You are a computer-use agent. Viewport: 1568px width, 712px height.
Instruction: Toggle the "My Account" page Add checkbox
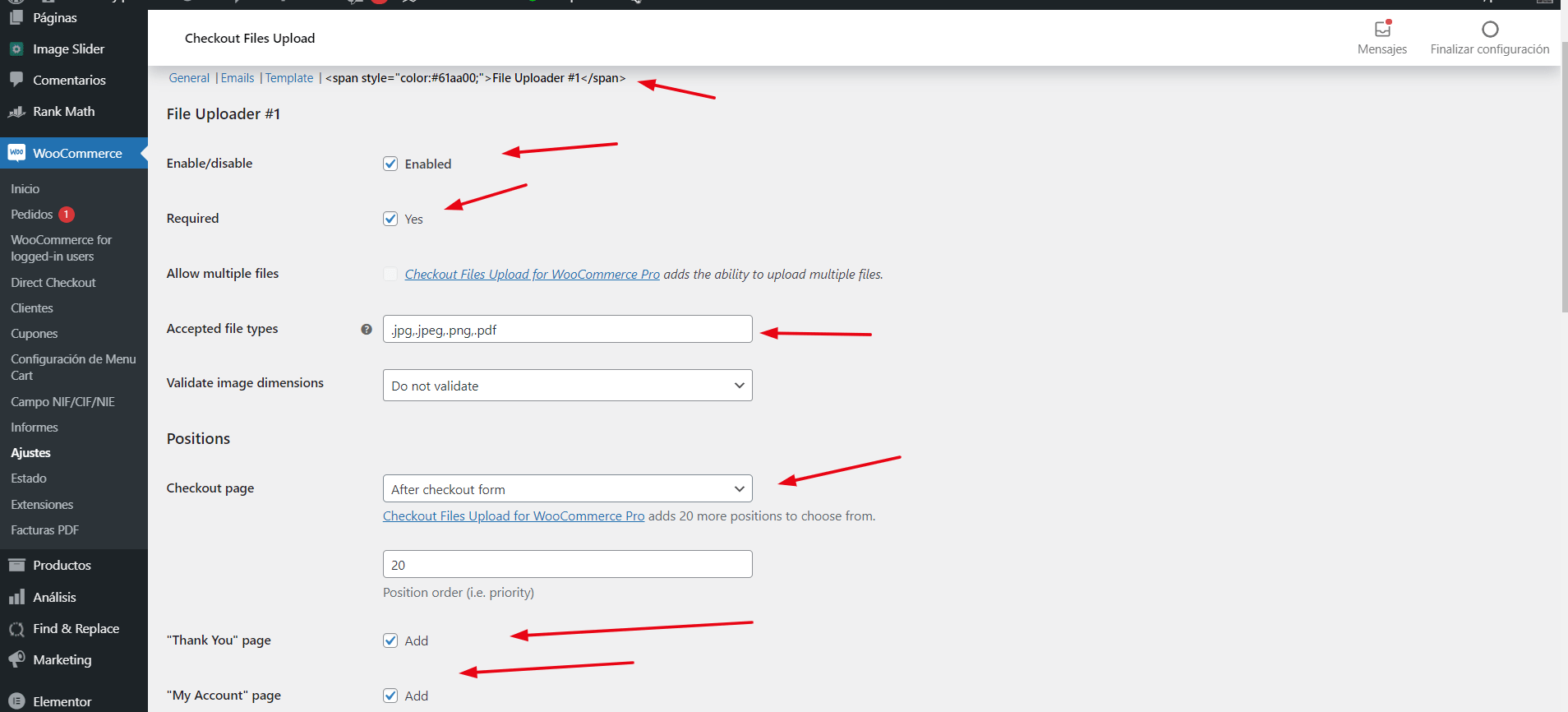[x=390, y=696]
